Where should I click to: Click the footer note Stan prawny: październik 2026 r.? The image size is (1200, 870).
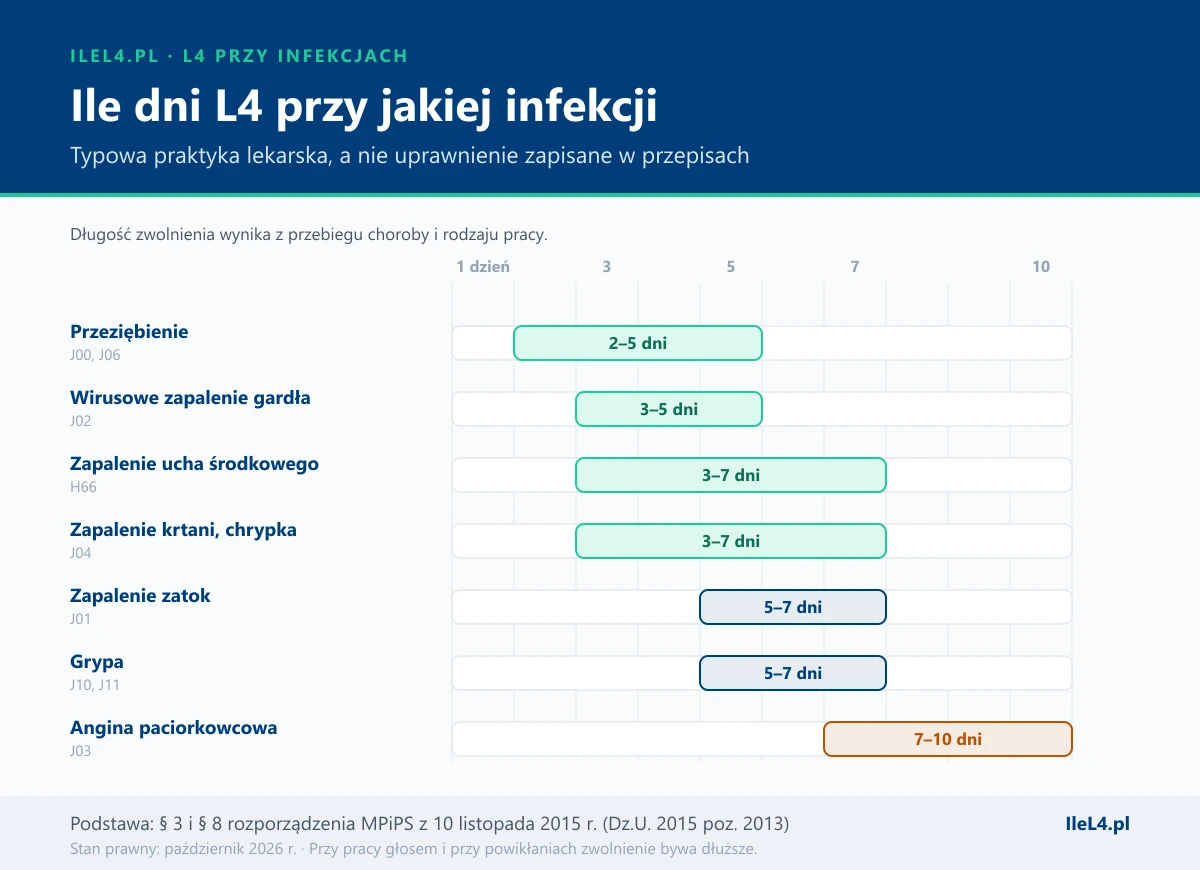tap(414, 849)
